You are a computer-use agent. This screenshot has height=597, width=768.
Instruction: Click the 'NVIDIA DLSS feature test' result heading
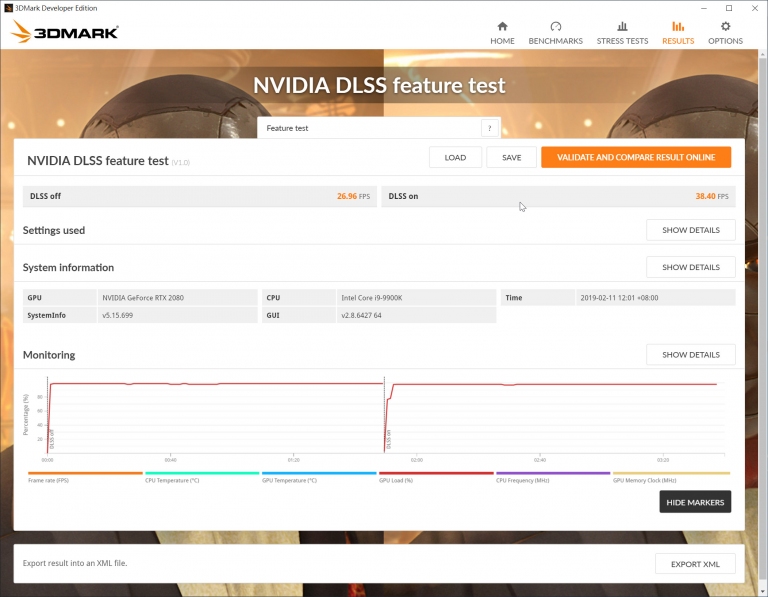[x=97, y=161]
